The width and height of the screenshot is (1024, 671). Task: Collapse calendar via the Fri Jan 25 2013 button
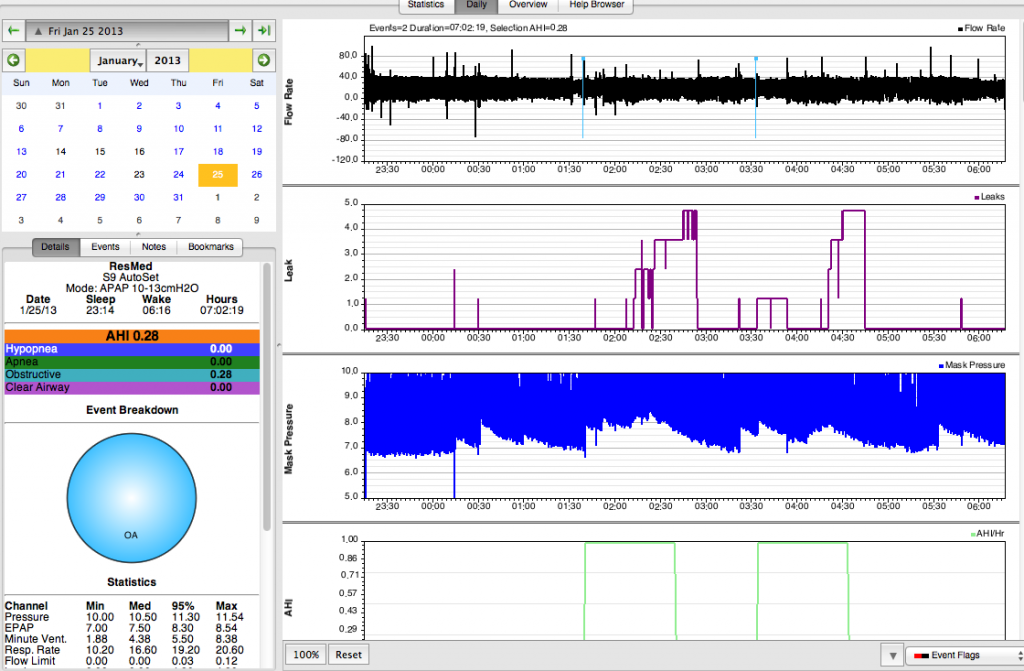[x=127, y=31]
